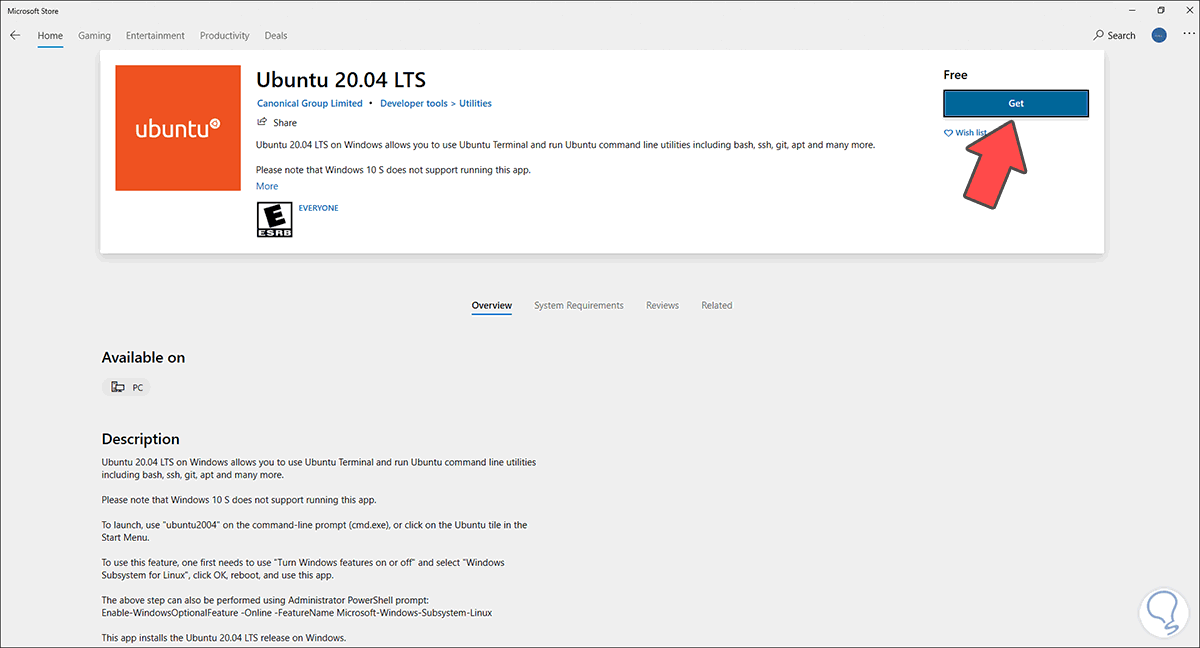
Task: Click the ESRB Everyone rating badge
Action: (274, 219)
